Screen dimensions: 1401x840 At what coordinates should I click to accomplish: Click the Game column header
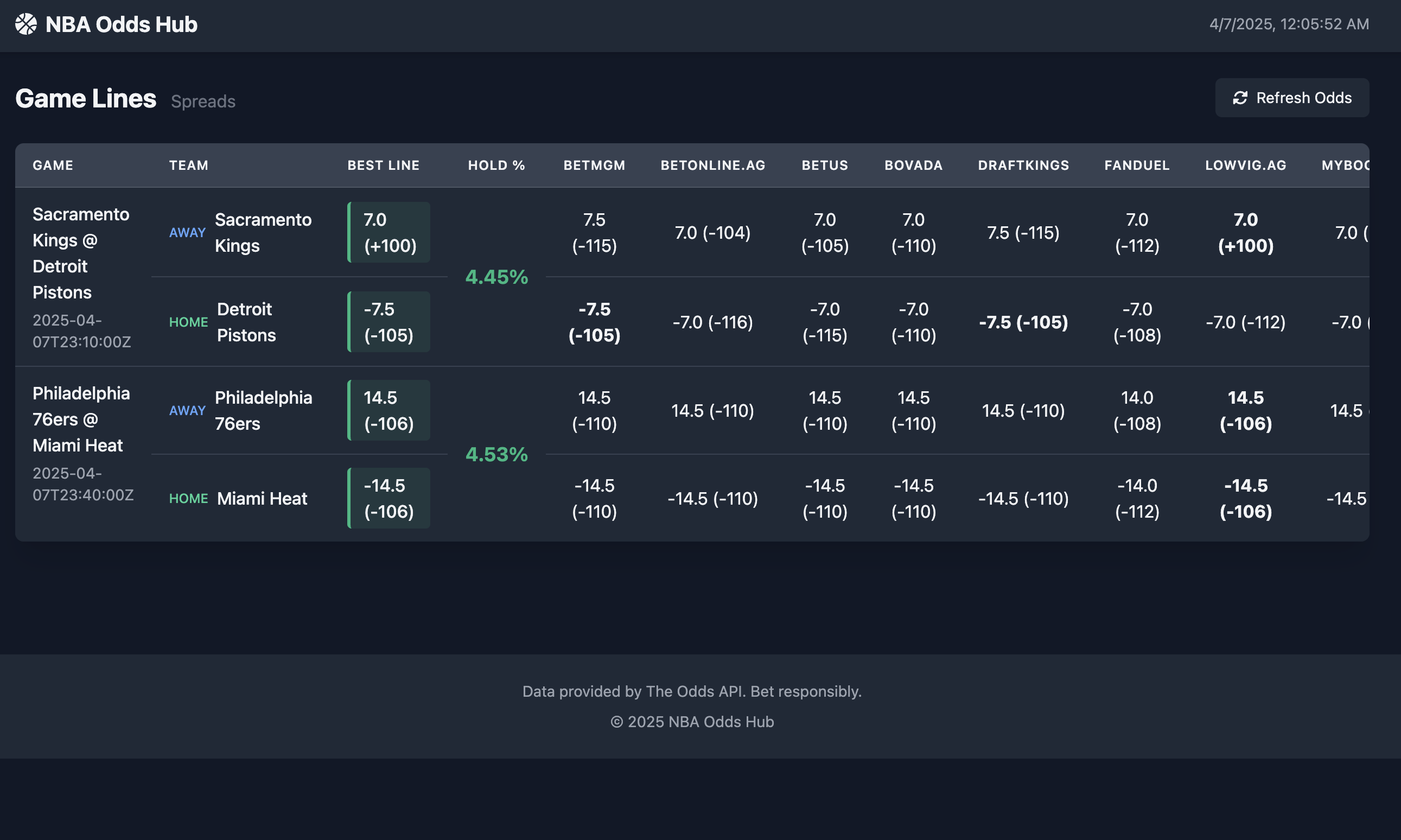click(53, 166)
